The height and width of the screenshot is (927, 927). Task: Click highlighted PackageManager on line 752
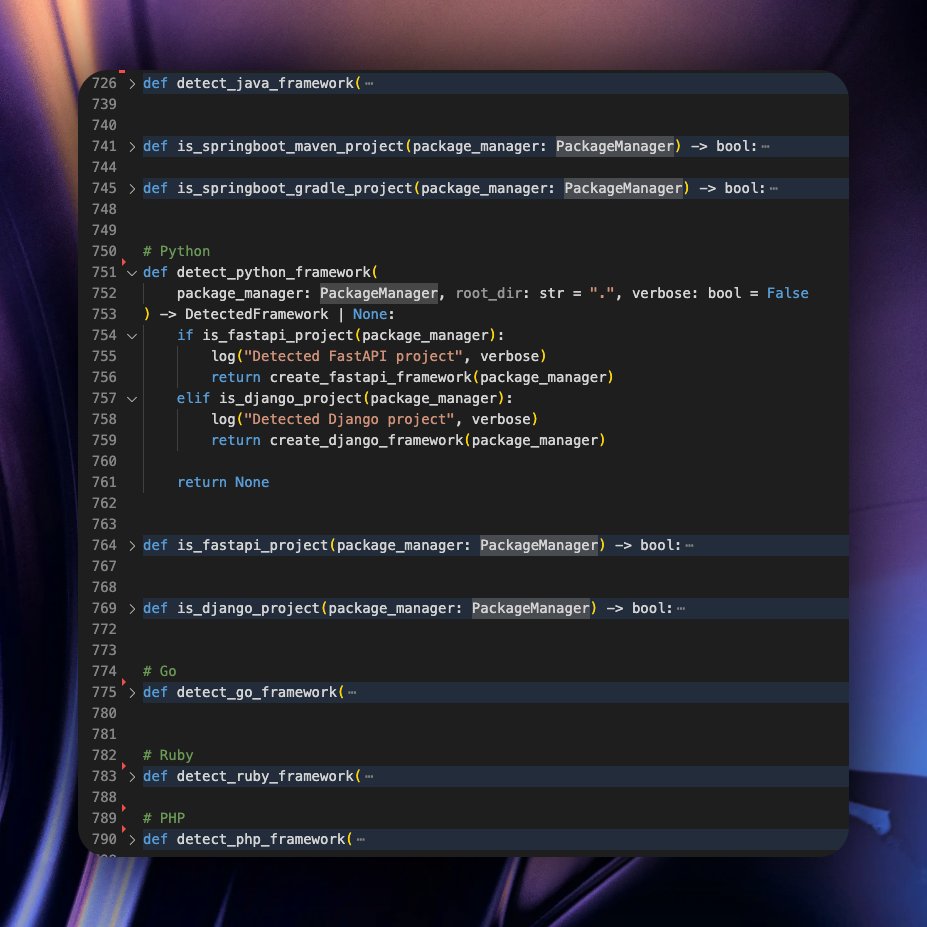pos(379,293)
